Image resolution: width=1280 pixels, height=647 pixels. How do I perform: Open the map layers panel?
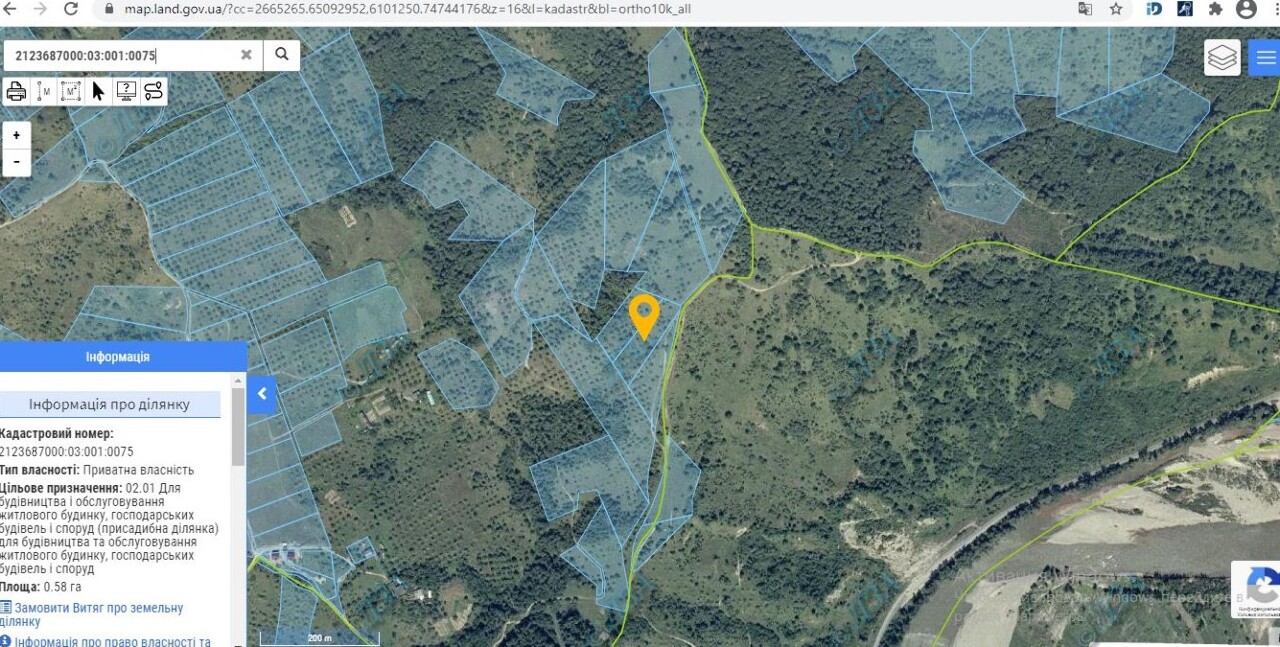1222,57
